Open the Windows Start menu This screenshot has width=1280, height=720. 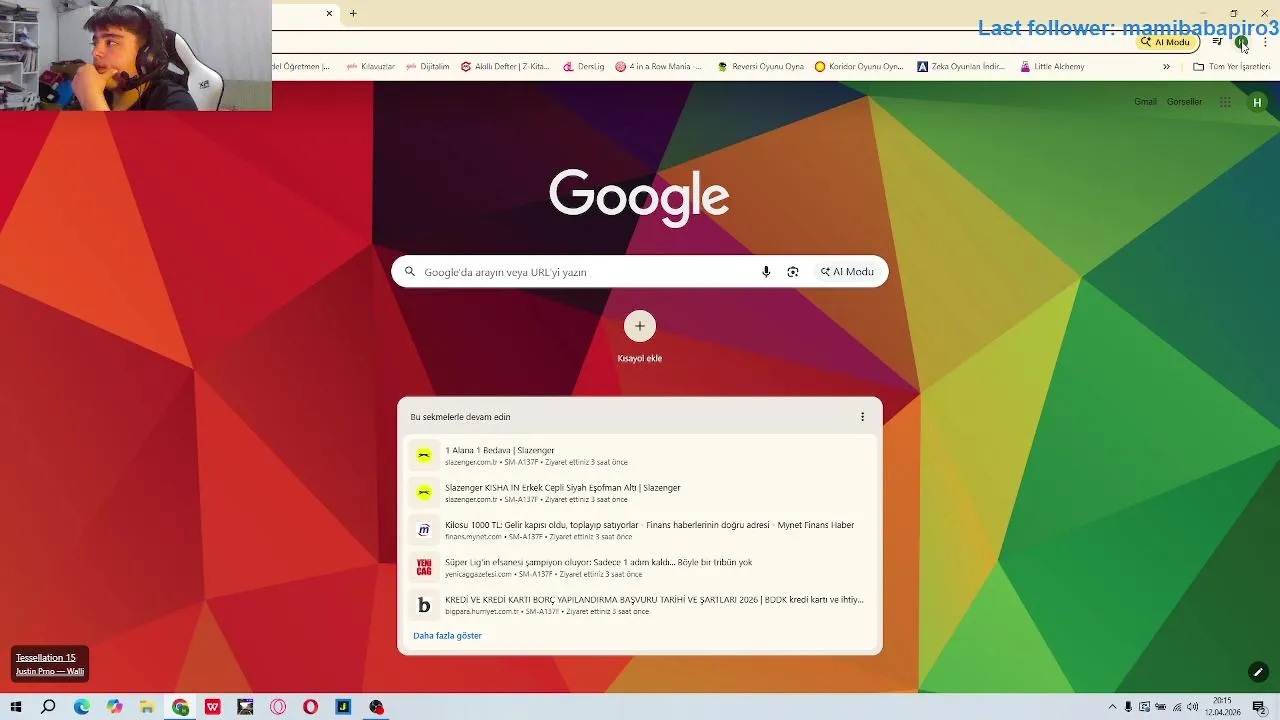16,707
